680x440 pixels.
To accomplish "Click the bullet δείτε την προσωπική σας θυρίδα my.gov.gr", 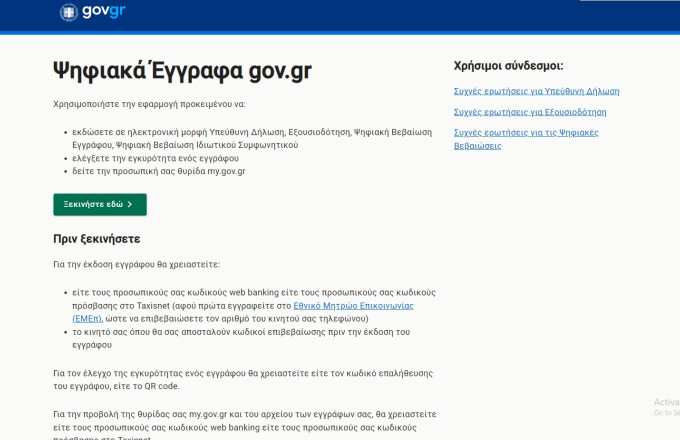I will [x=159, y=171].
